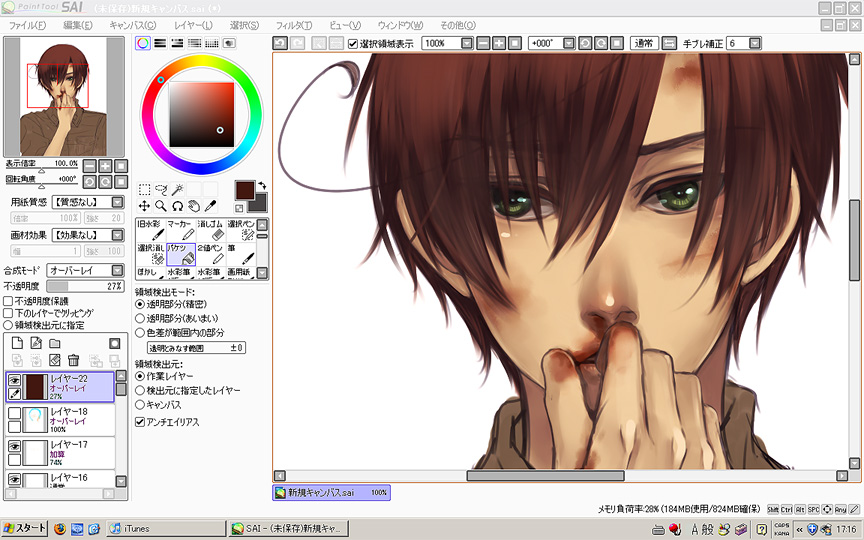Open the 編集(E) menu

point(78,25)
